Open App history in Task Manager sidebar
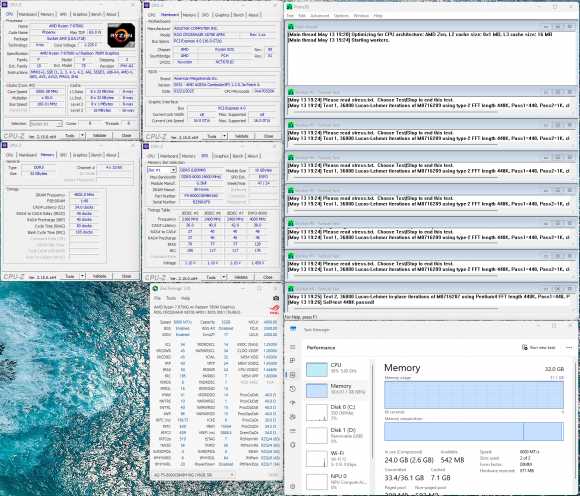 (x=293, y=389)
